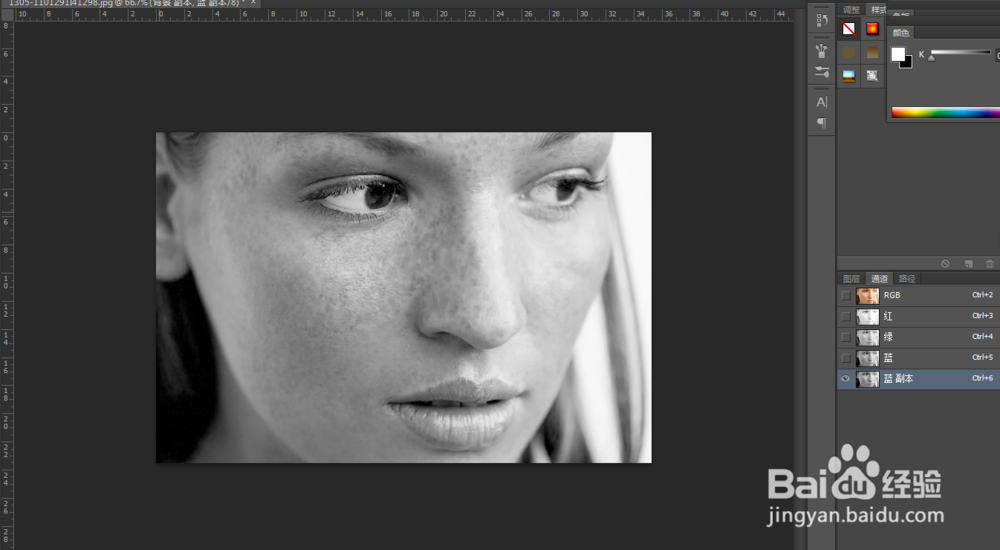1000x550 pixels.
Task: Select the 红 channel thumbnail
Action: point(867,316)
